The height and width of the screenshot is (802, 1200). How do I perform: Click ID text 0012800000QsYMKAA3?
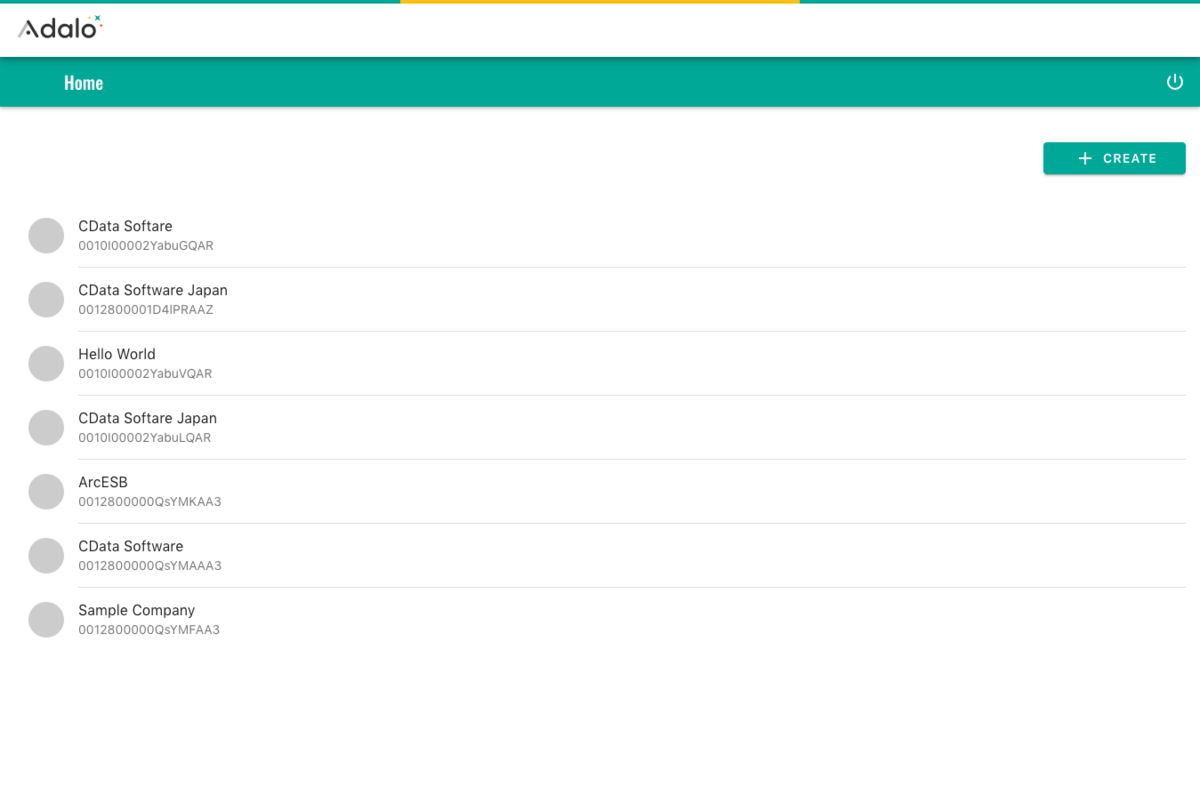click(150, 502)
